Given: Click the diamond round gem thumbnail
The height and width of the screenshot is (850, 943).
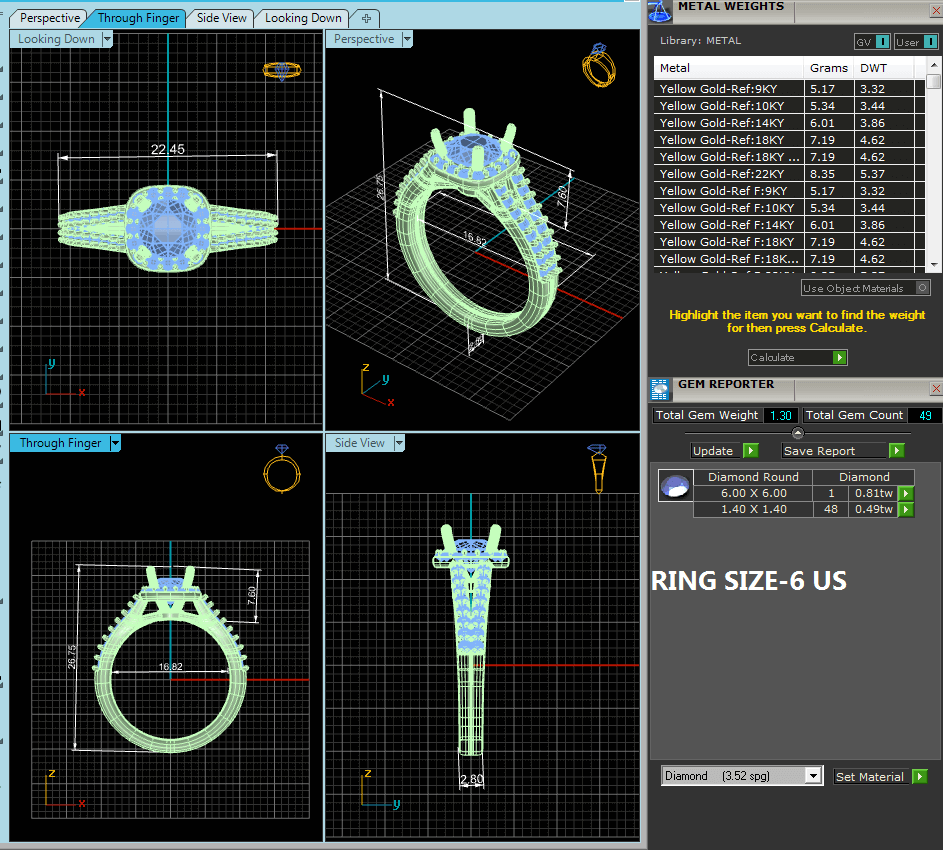Looking at the screenshot, I should click(x=674, y=486).
